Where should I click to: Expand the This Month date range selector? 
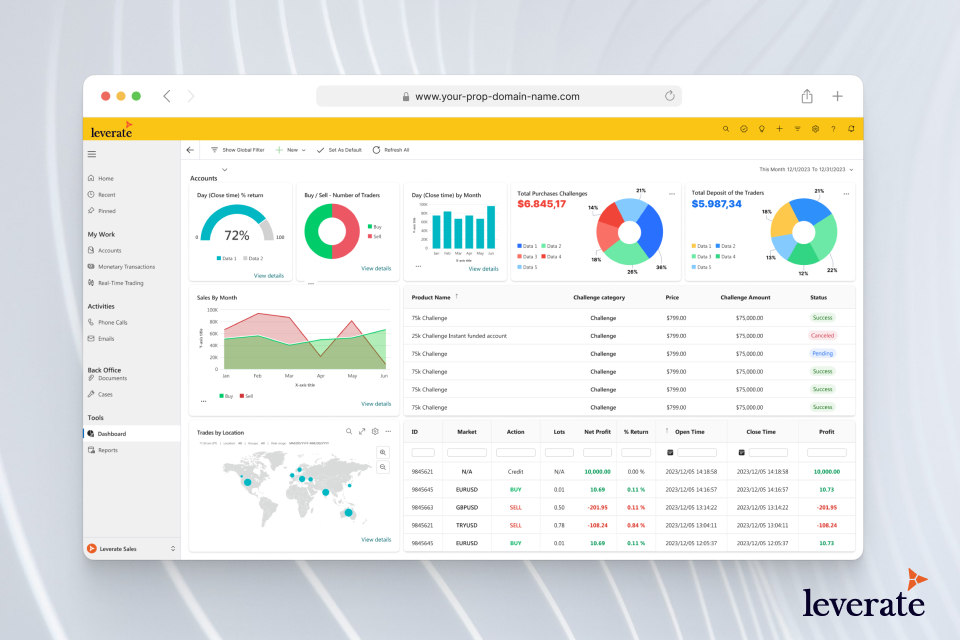pos(806,170)
